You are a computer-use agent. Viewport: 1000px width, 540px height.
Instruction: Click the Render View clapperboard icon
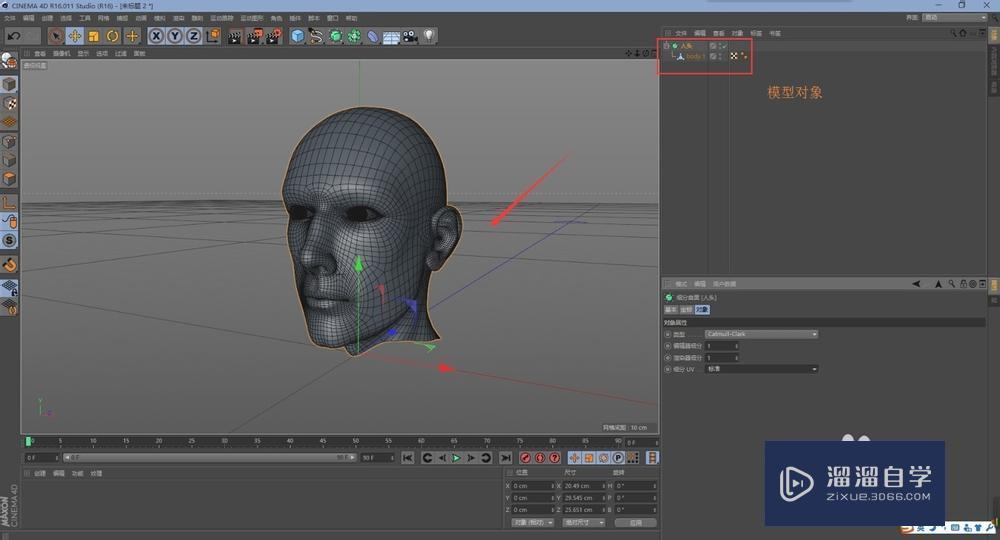tap(234, 36)
